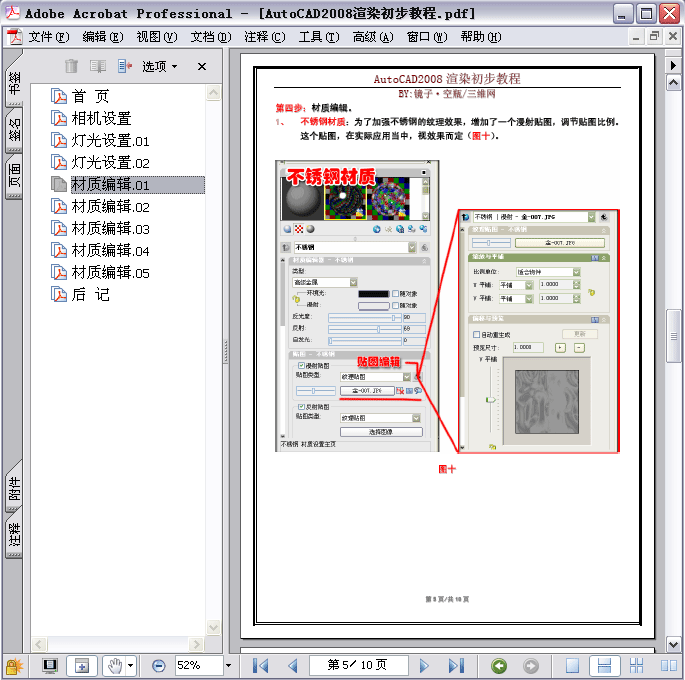
Task: Open the 编辑(E) menu
Action: coord(103,37)
